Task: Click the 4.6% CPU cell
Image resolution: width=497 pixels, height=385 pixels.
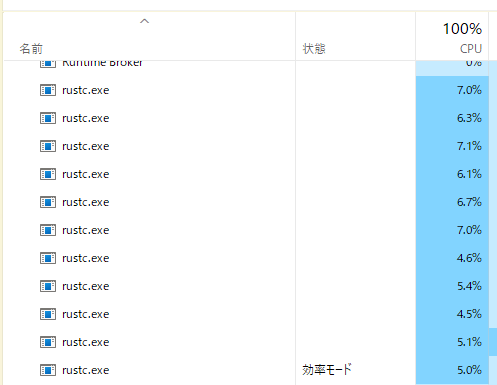Action: 452,258
